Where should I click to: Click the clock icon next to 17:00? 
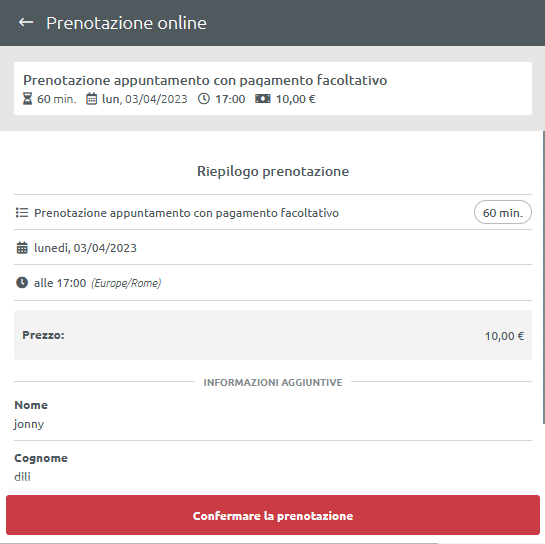tap(204, 99)
